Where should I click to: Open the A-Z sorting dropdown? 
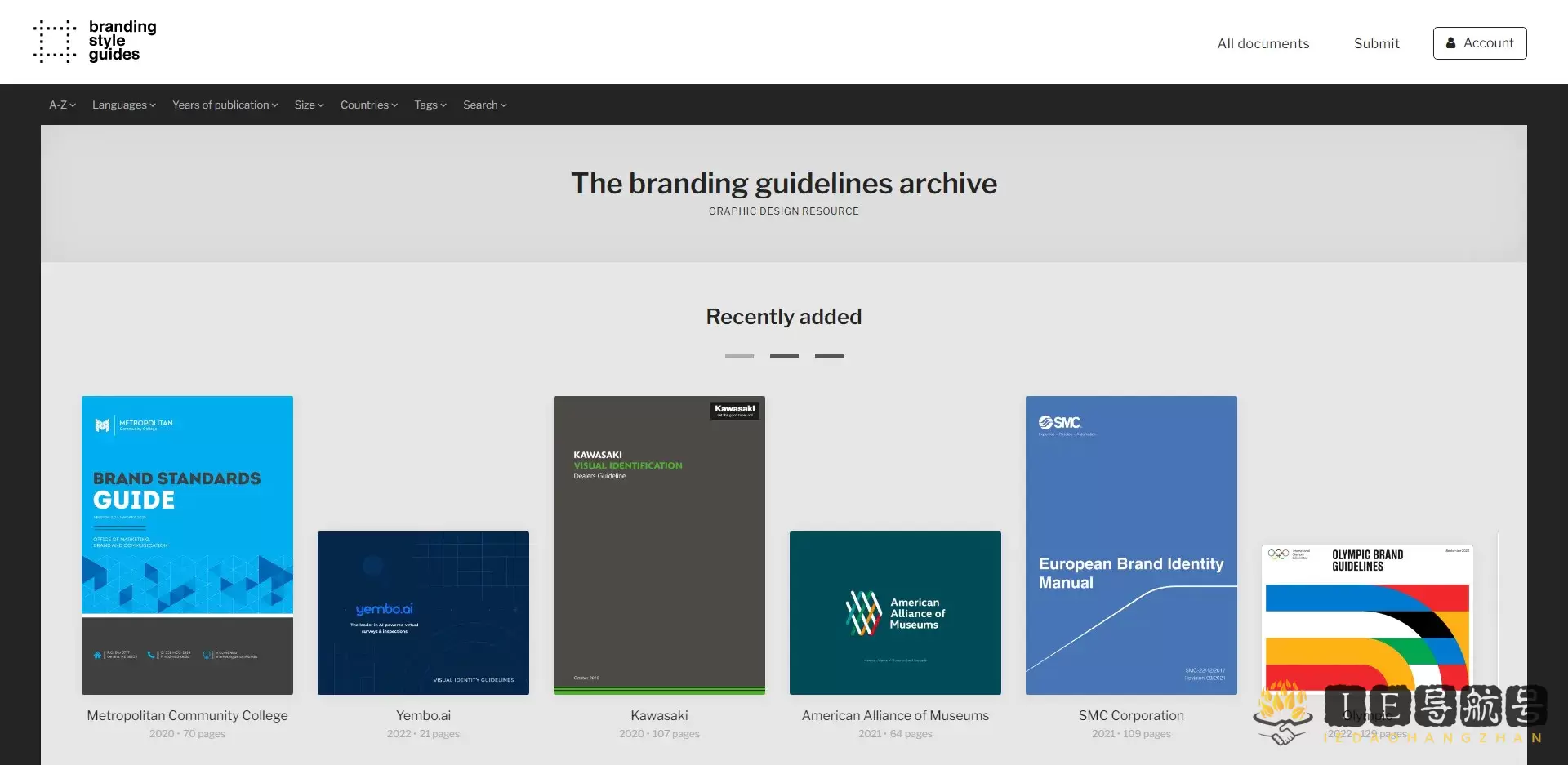coord(61,105)
